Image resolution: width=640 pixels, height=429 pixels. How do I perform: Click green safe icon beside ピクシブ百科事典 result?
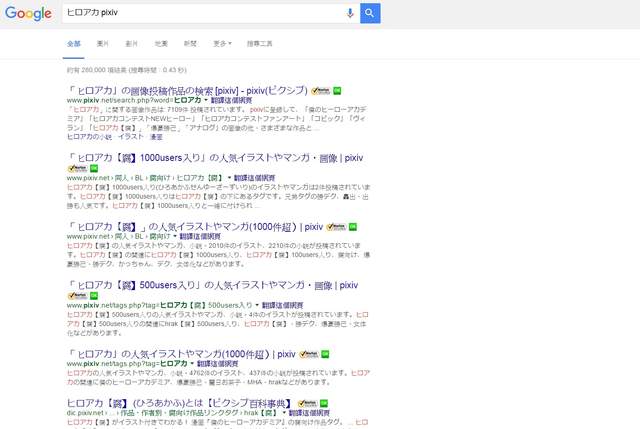pos(324,404)
